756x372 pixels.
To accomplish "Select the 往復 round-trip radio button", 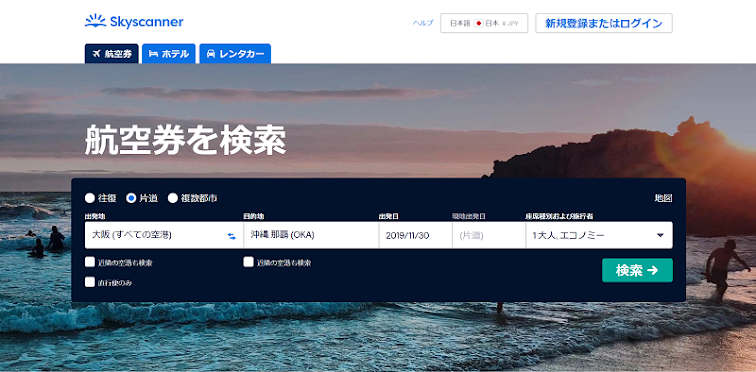I will (x=90, y=198).
